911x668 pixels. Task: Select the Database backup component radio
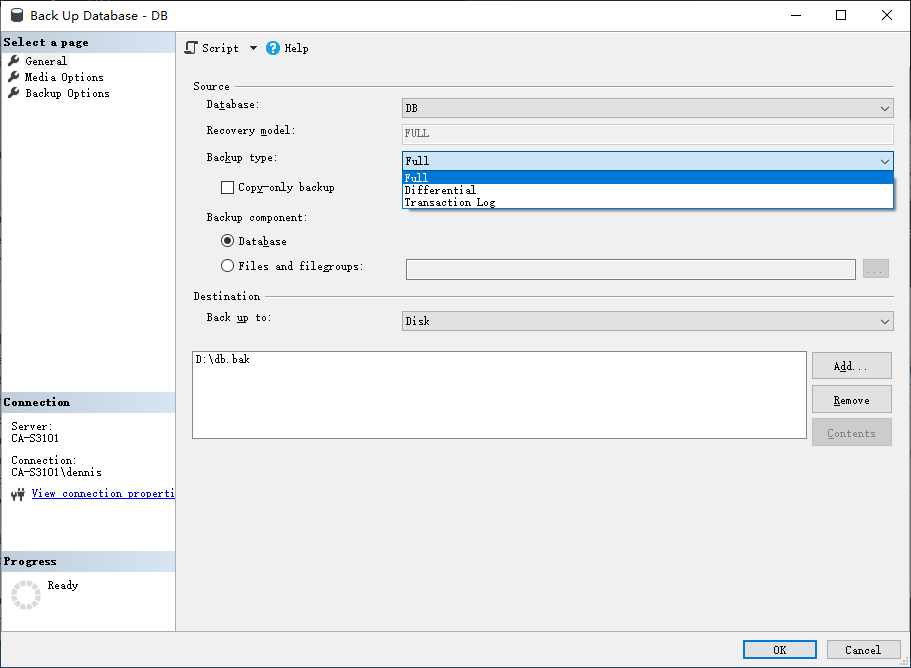tap(228, 241)
